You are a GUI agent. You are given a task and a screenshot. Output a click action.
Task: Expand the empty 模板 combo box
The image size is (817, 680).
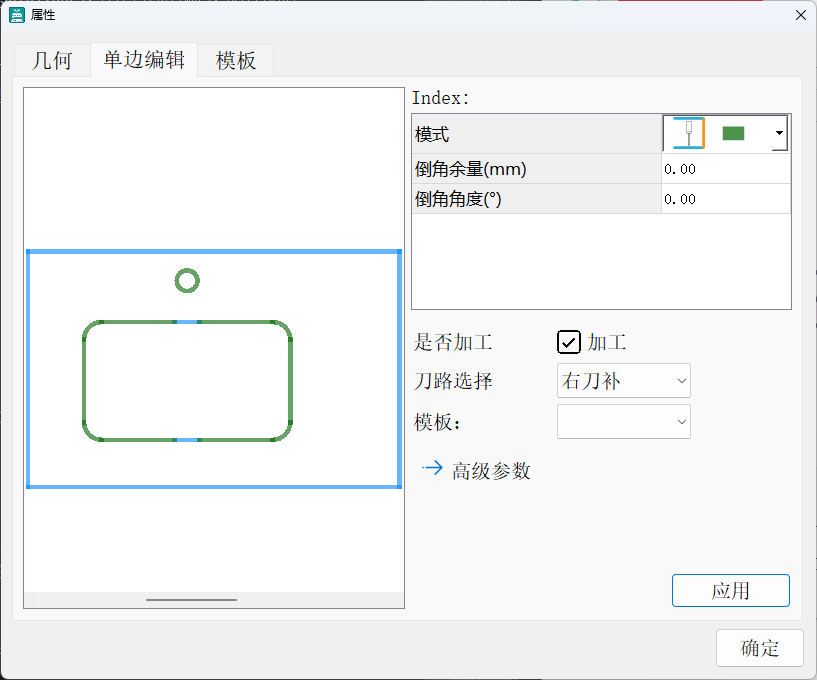pyautogui.click(x=623, y=422)
